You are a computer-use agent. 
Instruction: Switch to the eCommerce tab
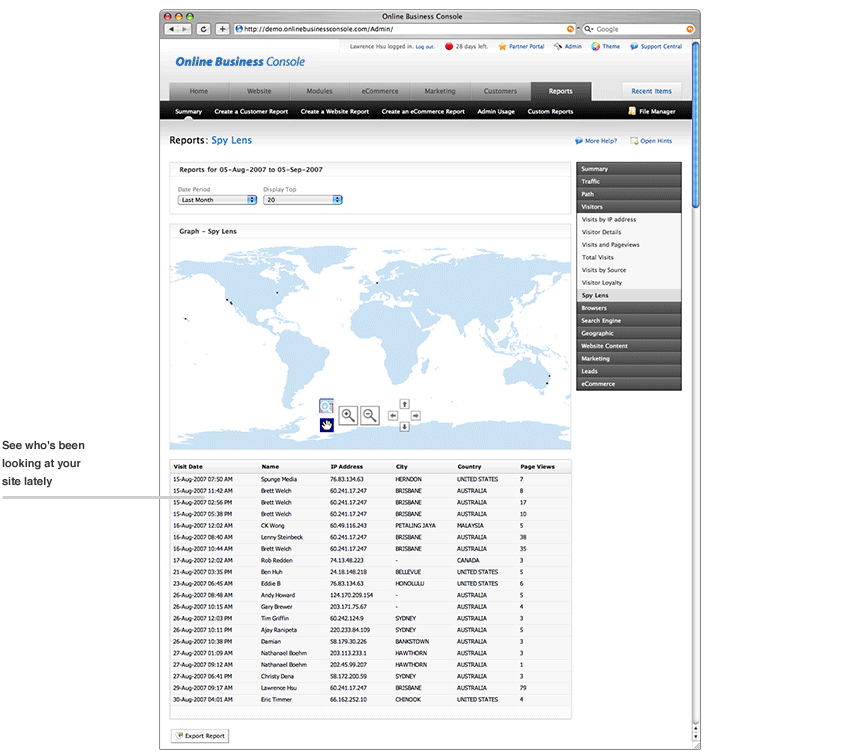coord(379,91)
